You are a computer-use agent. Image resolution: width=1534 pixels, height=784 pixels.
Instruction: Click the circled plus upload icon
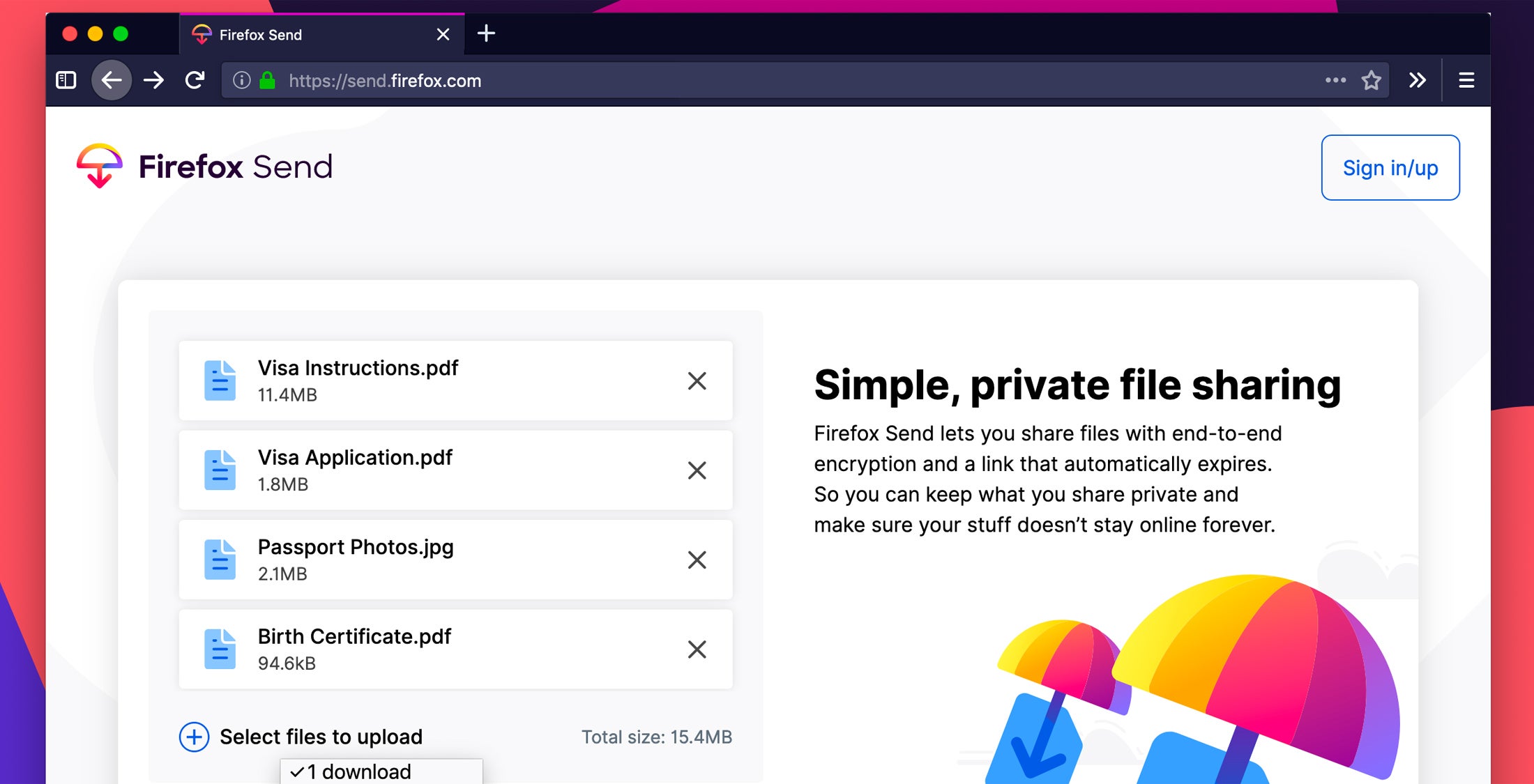[x=195, y=737]
